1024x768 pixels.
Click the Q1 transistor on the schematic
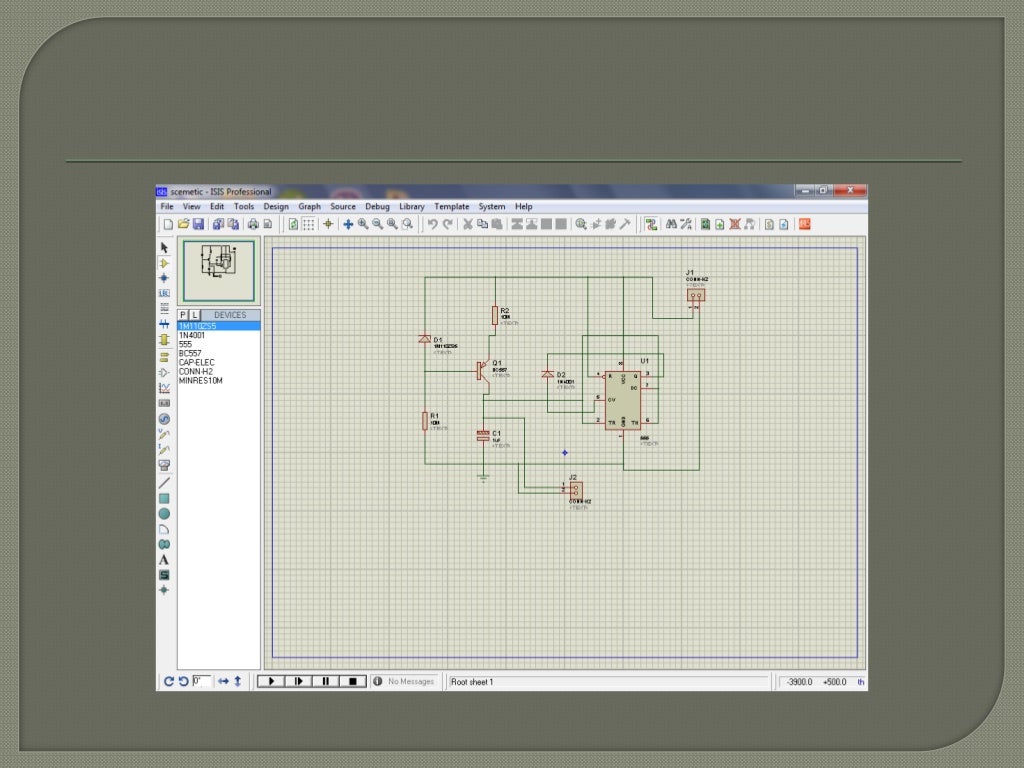(x=483, y=372)
